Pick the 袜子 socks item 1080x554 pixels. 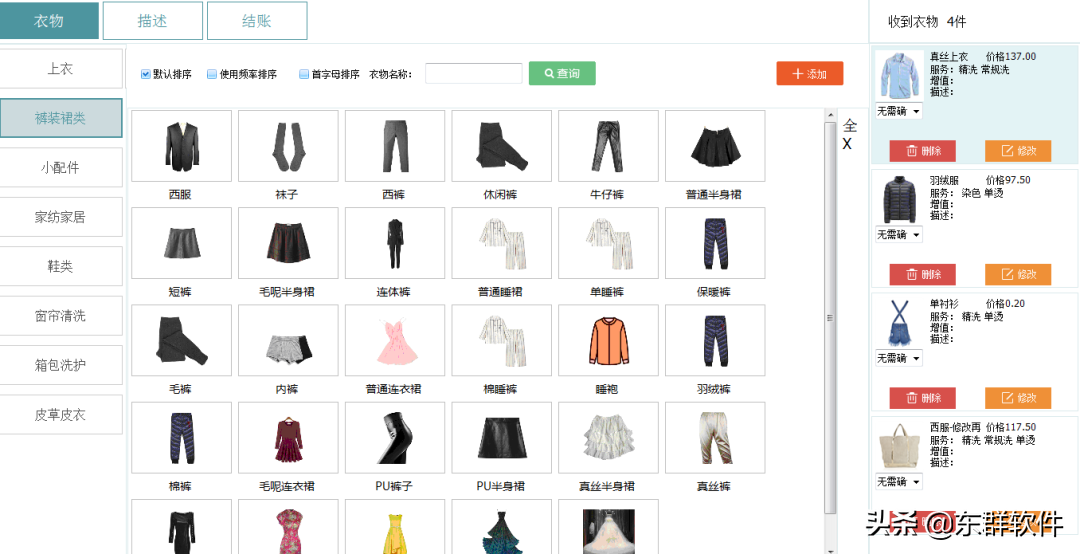point(288,146)
